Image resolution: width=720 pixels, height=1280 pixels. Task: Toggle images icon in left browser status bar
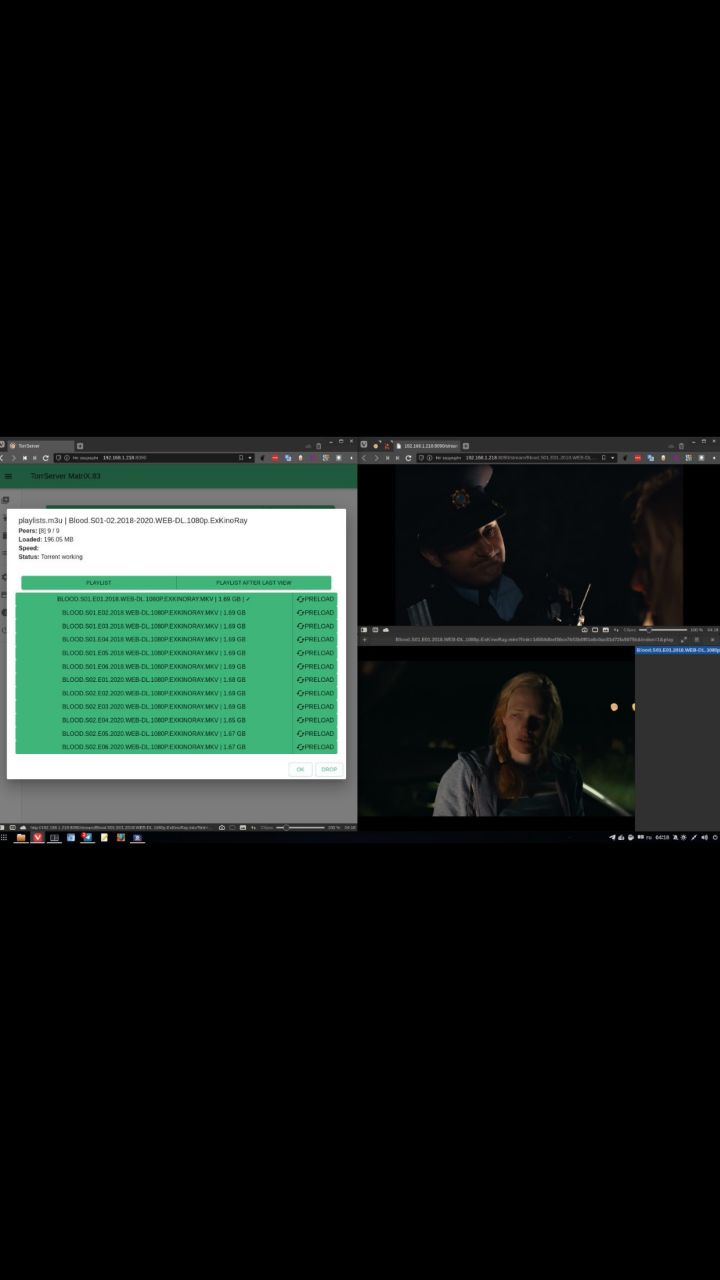(243, 827)
